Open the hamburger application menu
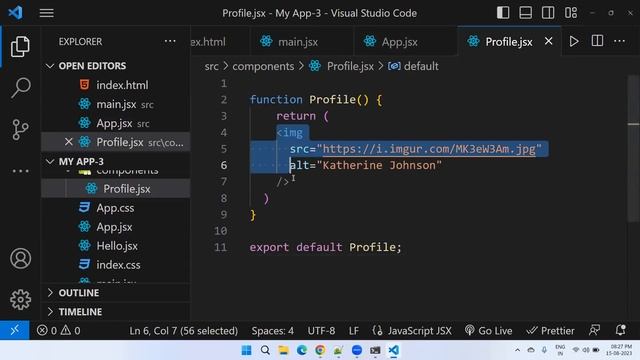640x360 pixels. click(x=47, y=13)
